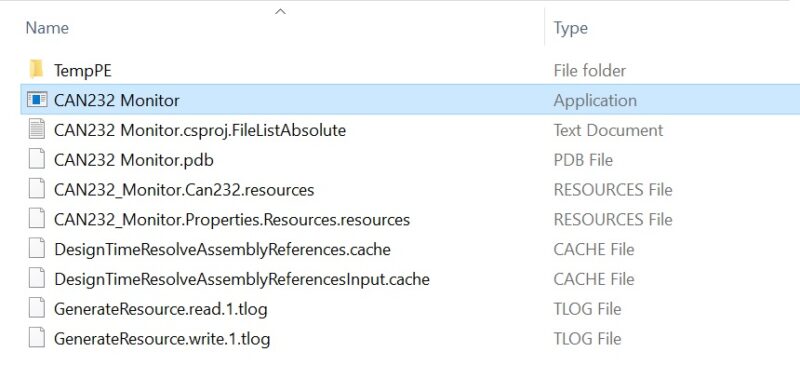
Task: Click the sort arrow above Name
Action: [280, 11]
